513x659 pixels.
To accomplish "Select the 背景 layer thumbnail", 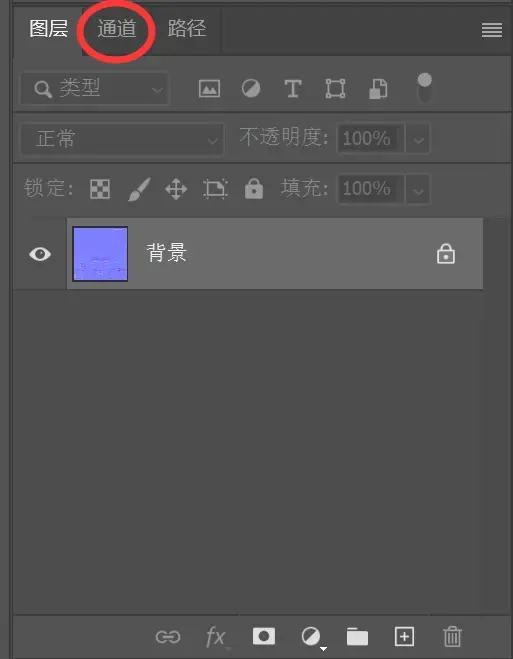I will point(100,254).
